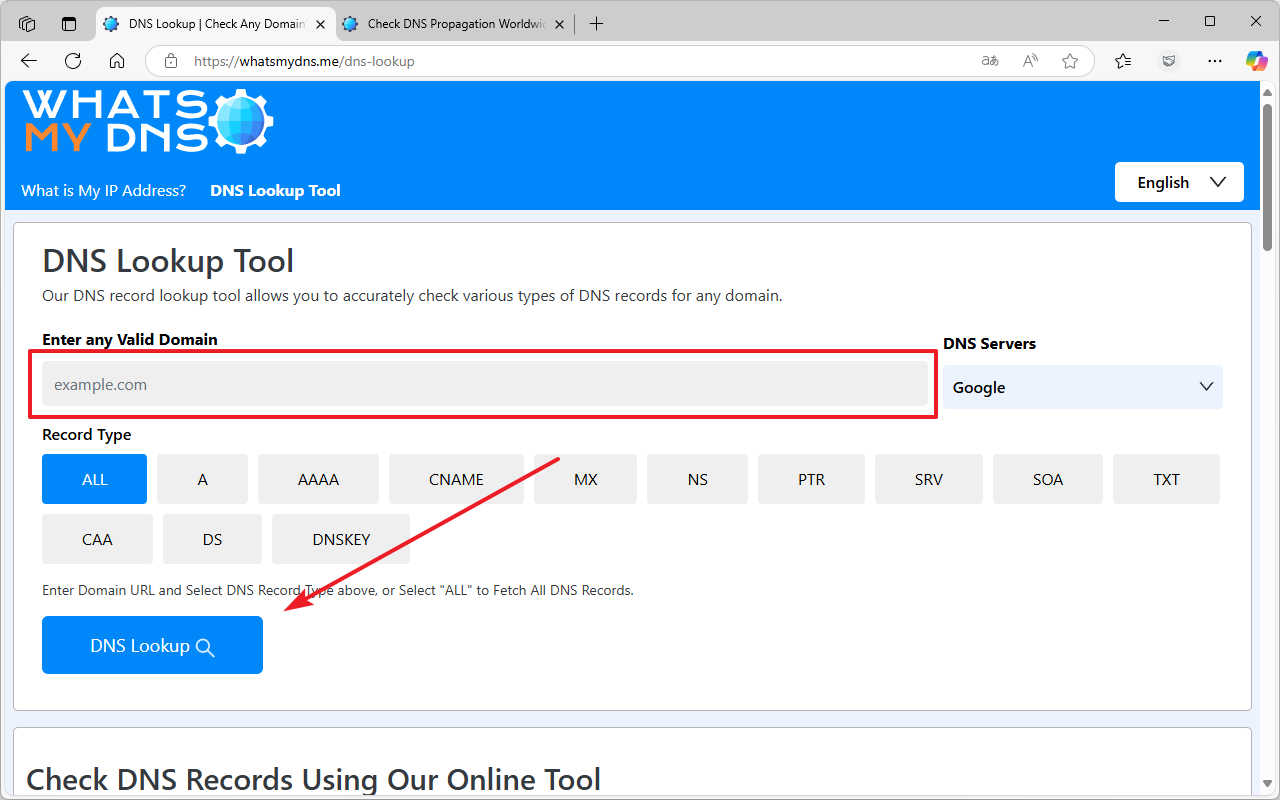This screenshot has width=1280, height=800.
Task: Open the Copilot icon in toolbar
Action: (x=1256, y=61)
